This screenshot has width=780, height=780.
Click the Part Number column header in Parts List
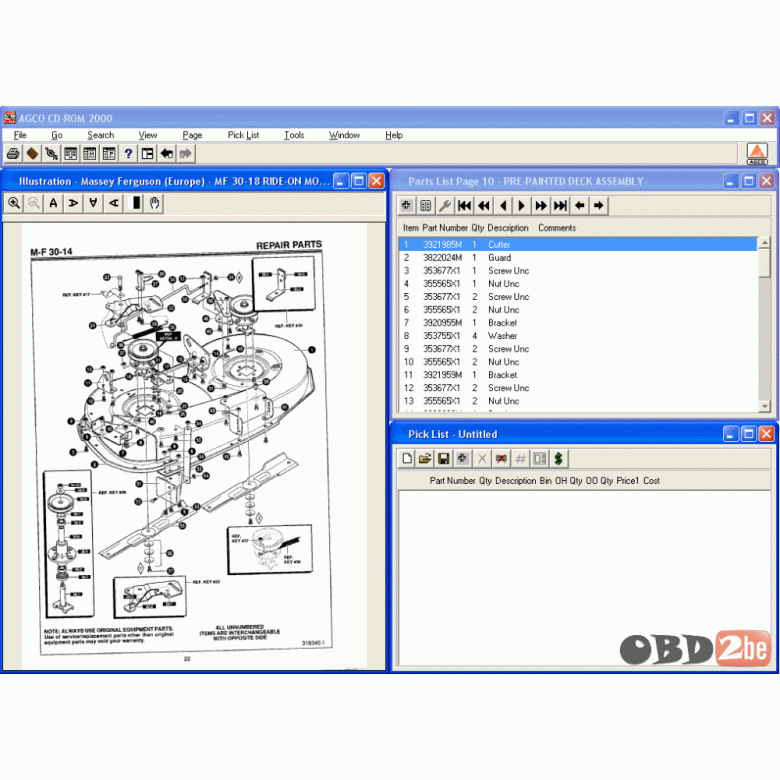click(x=445, y=228)
